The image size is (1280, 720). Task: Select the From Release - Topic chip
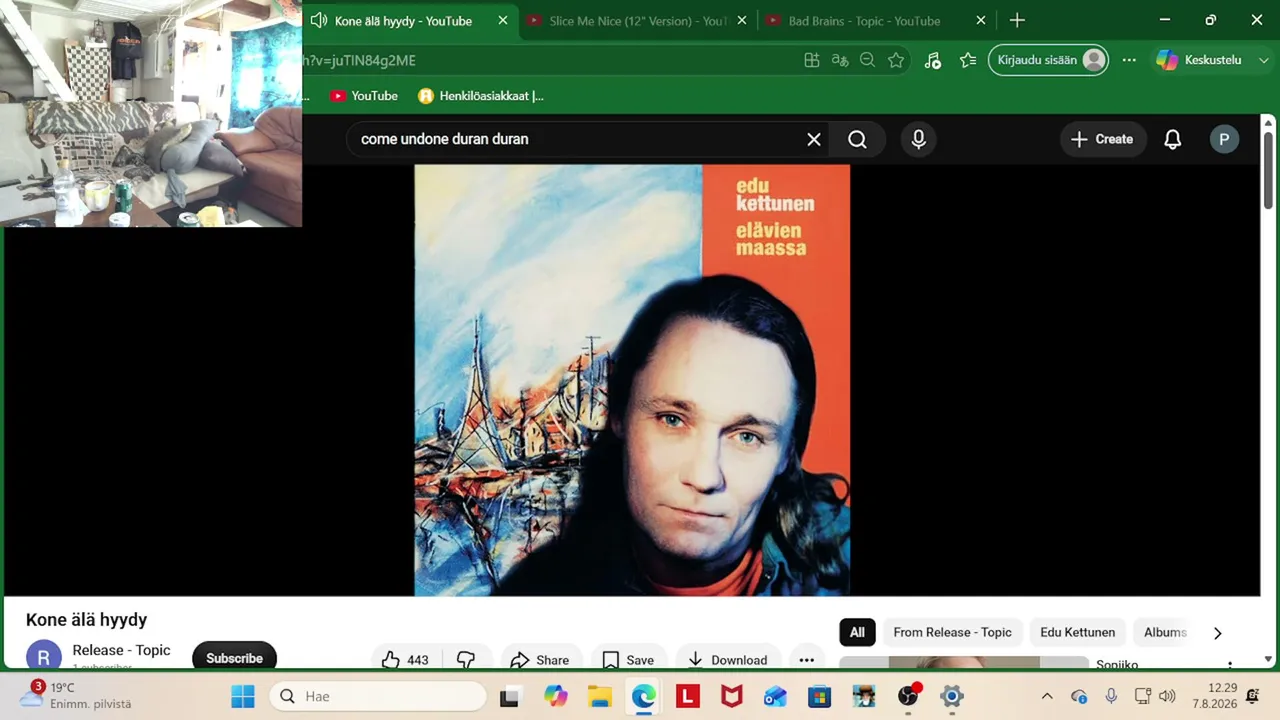[952, 632]
